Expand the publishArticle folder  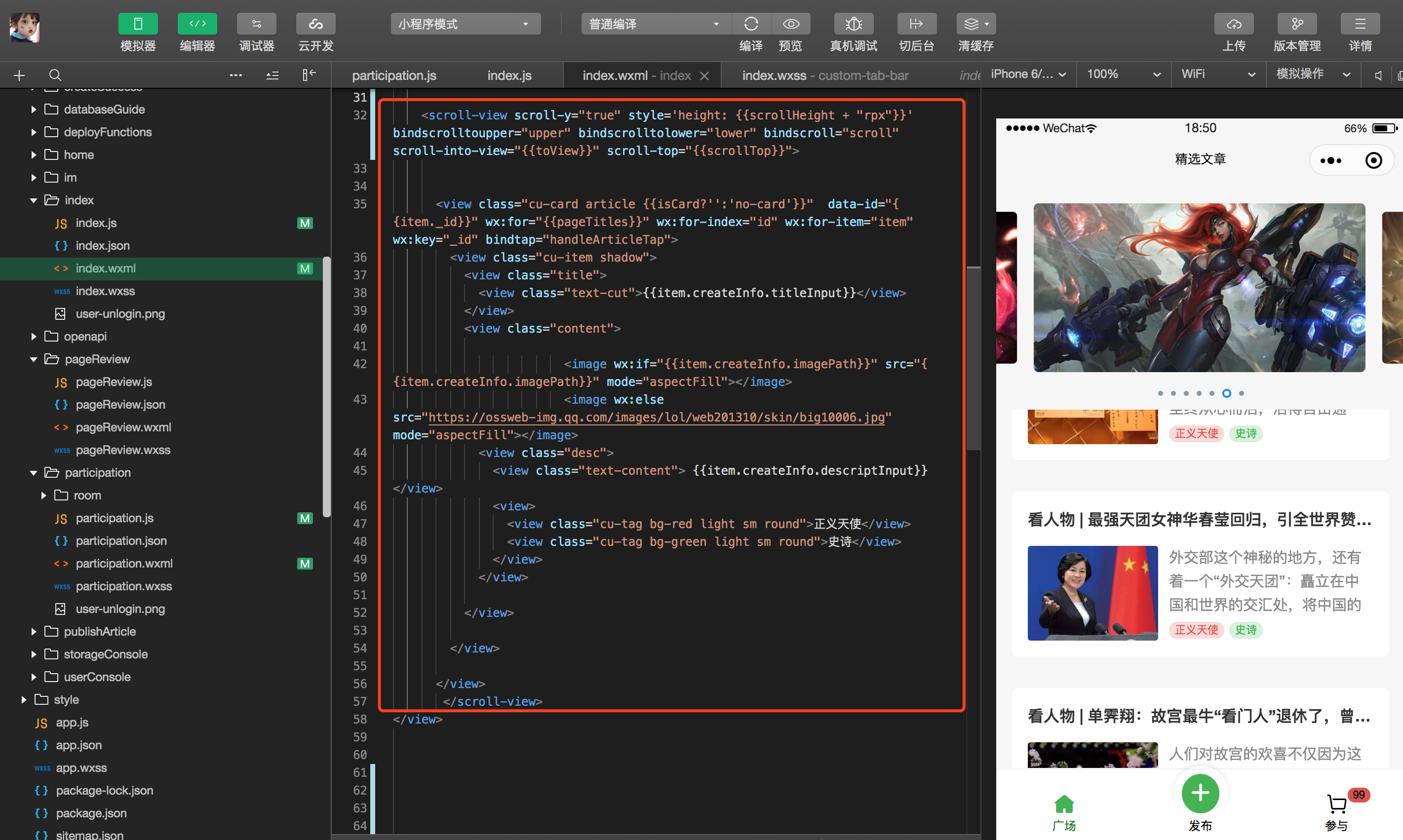click(100, 631)
